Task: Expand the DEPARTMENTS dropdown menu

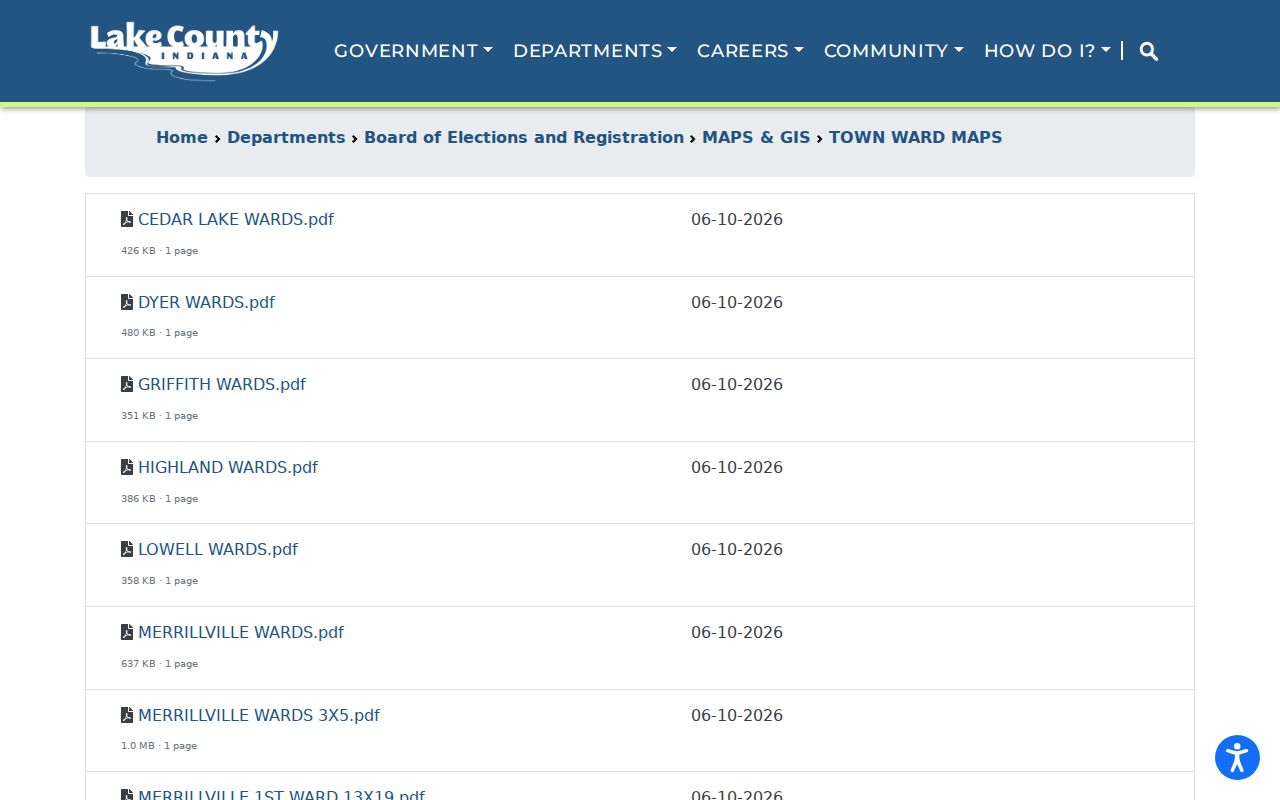Action: (x=595, y=51)
